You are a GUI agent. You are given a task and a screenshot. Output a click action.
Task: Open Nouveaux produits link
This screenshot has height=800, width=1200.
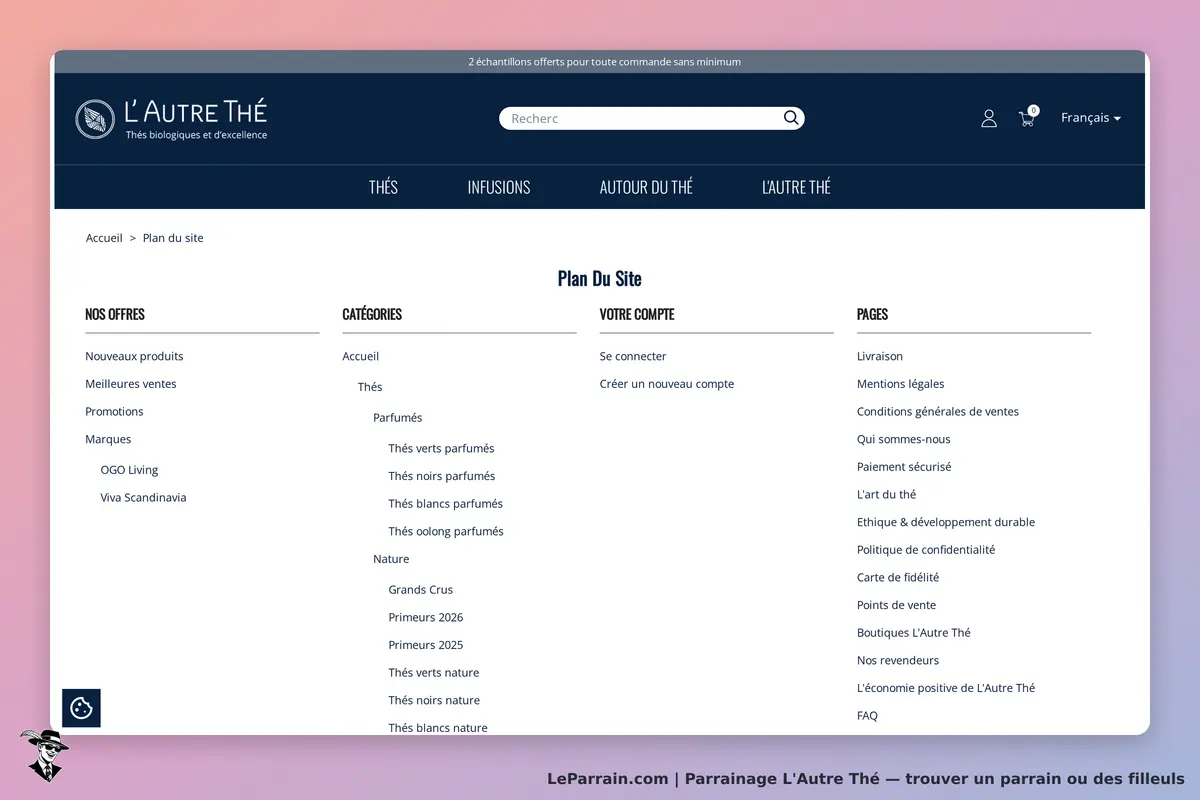(134, 356)
